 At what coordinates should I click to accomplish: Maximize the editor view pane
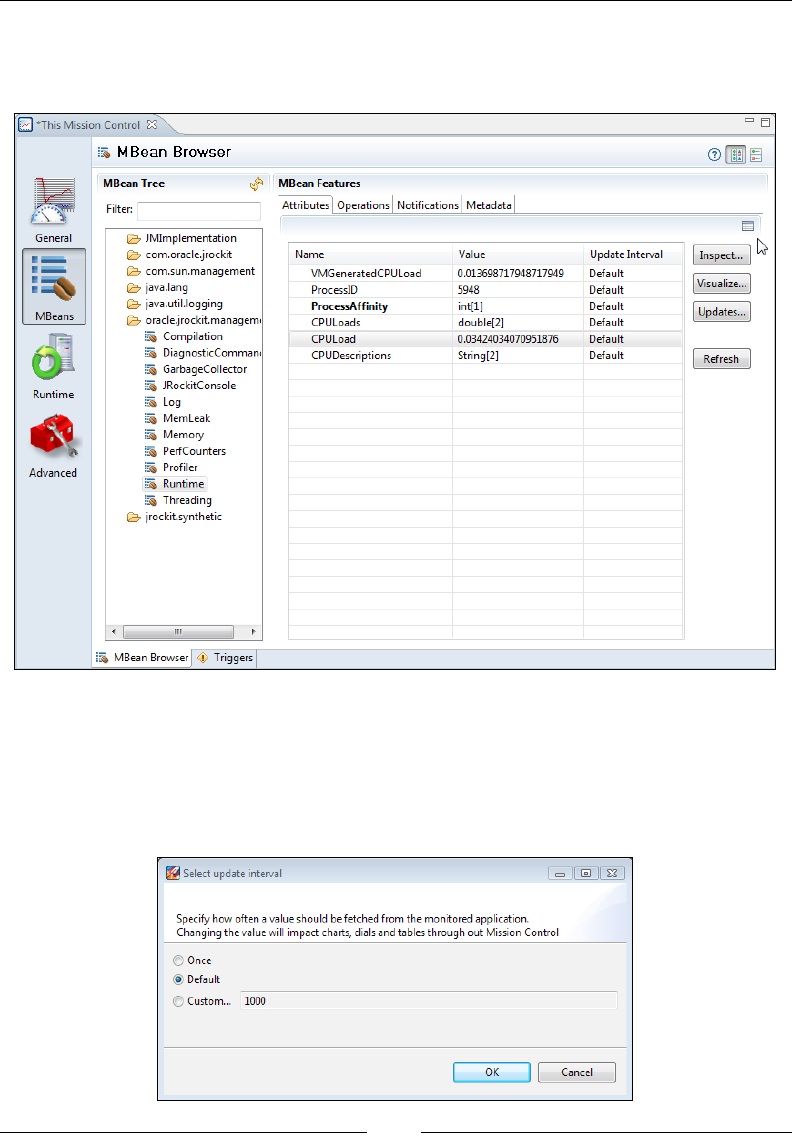coord(765,122)
